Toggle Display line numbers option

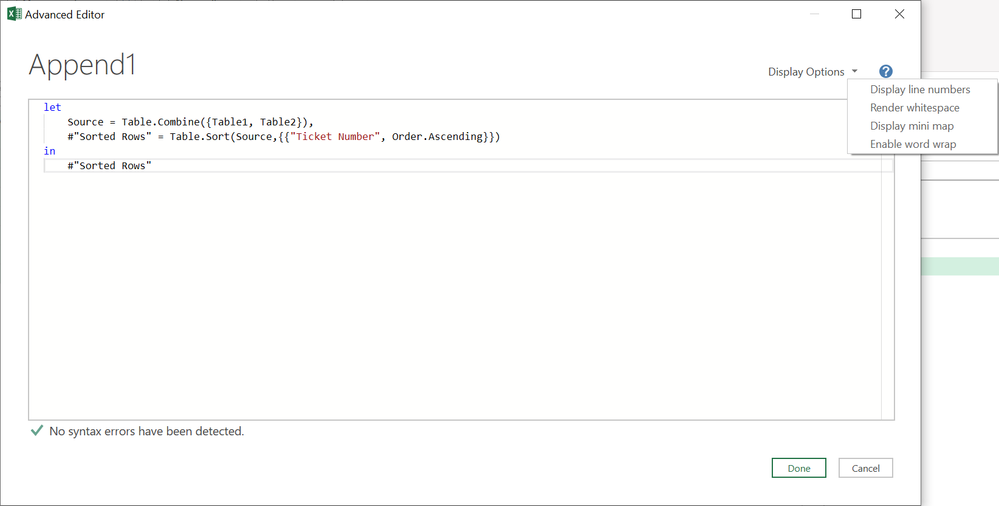click(920, 89)
